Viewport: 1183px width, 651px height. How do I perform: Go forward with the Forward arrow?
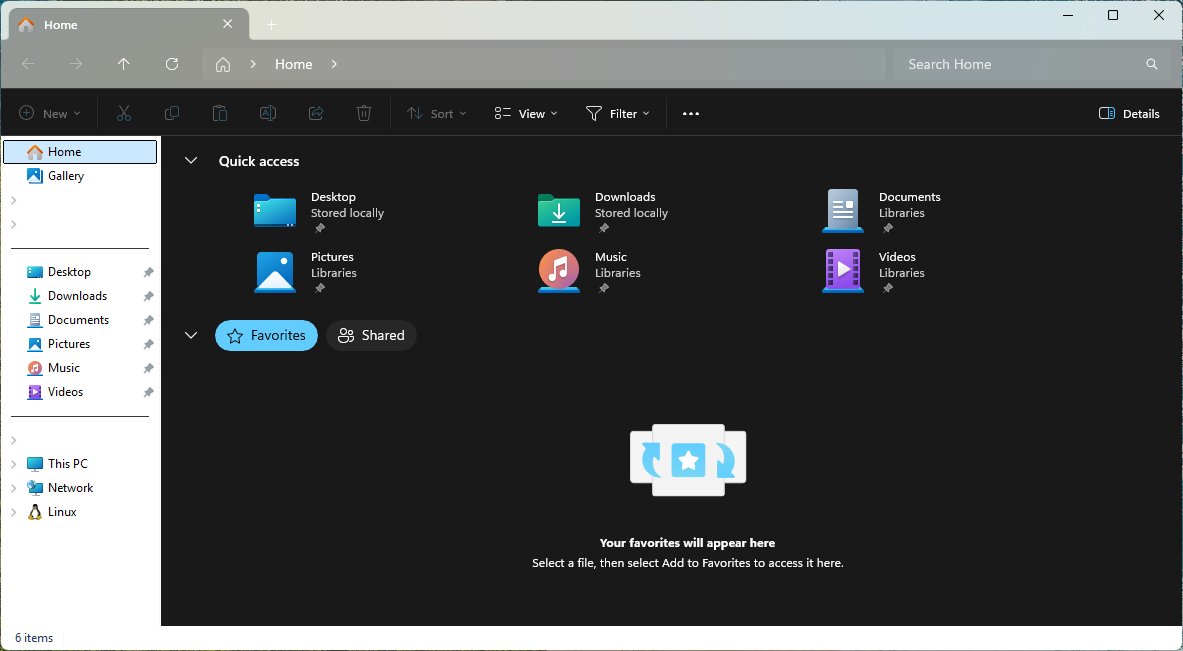(76, 64)
